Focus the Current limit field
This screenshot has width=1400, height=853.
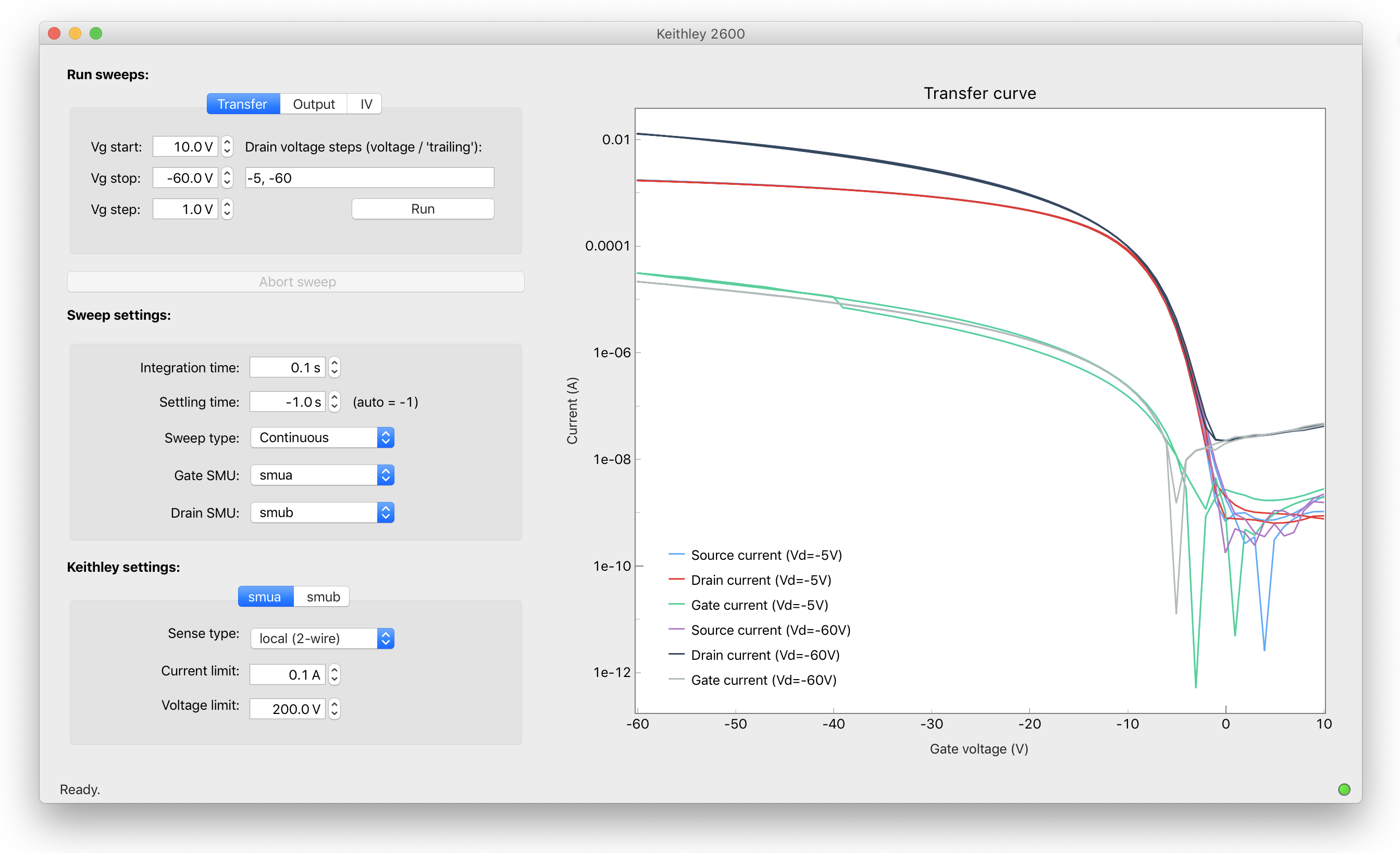[x=288, y=675]
